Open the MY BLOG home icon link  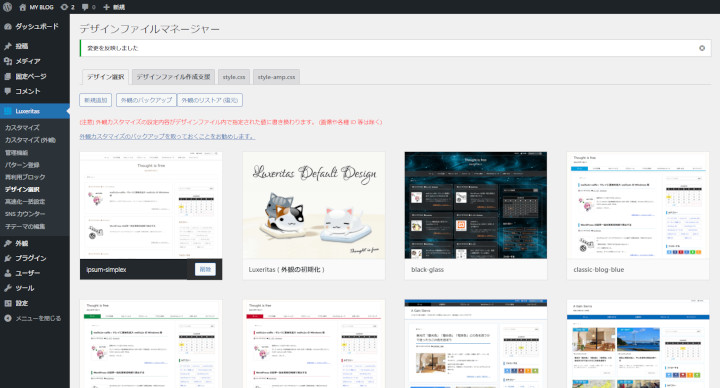click(22, 7)
